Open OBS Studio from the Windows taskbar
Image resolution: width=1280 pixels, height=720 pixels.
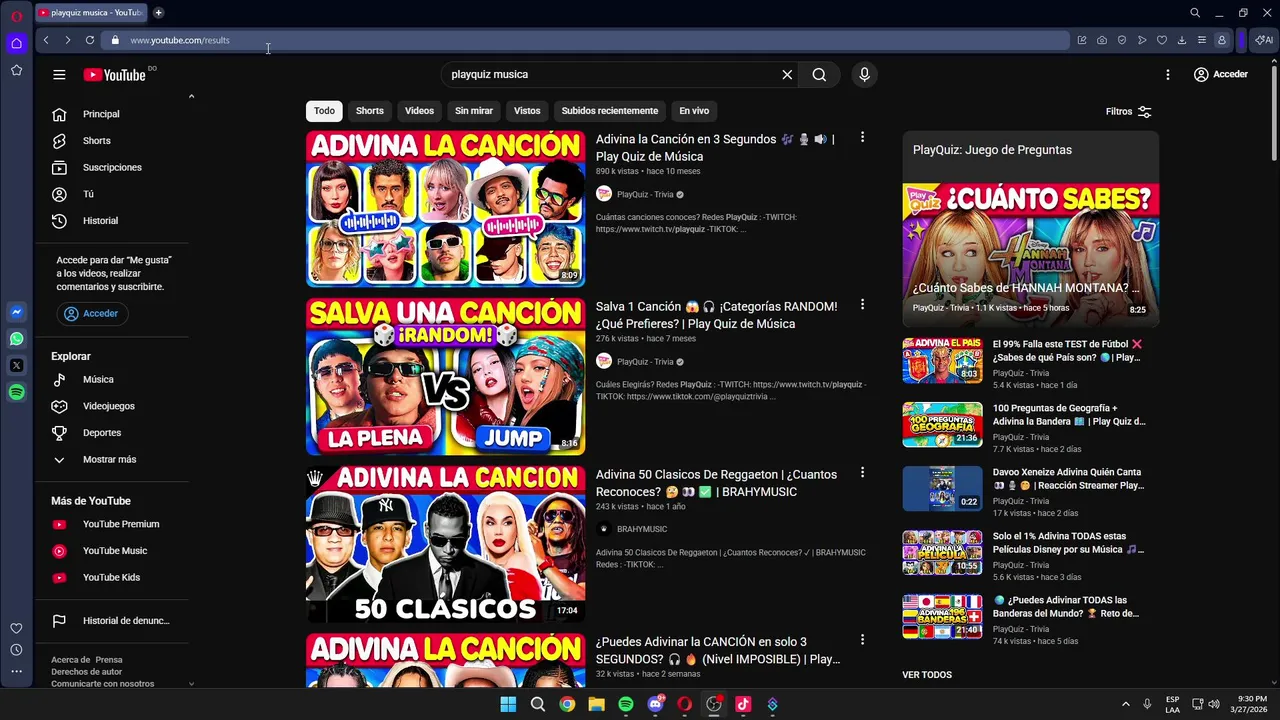[714, 704]
